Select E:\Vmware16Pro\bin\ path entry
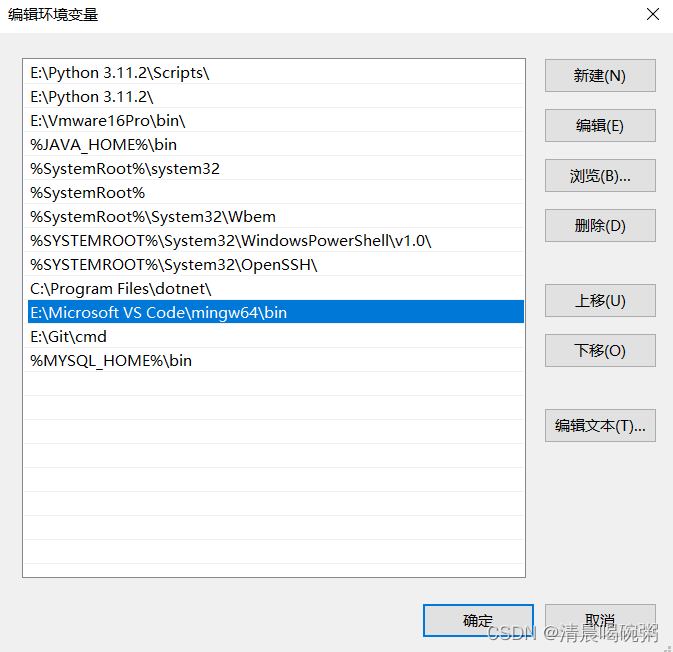 point(276,121)
